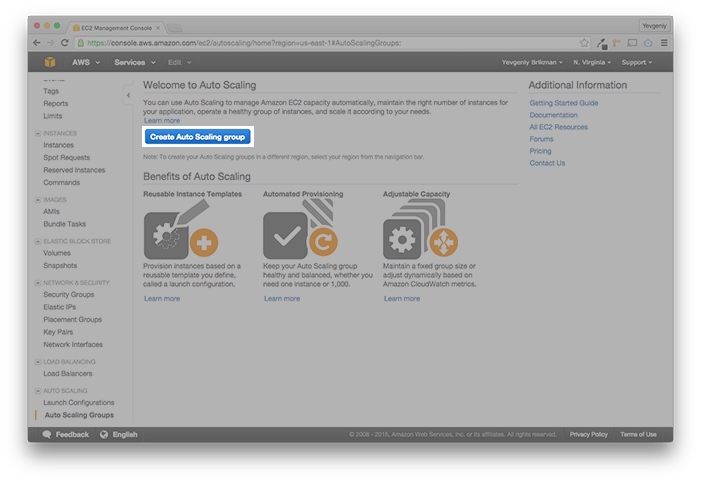This screenshot has height=482, width=701.
Task: Open the Documentation link
Action: (553, 115)
